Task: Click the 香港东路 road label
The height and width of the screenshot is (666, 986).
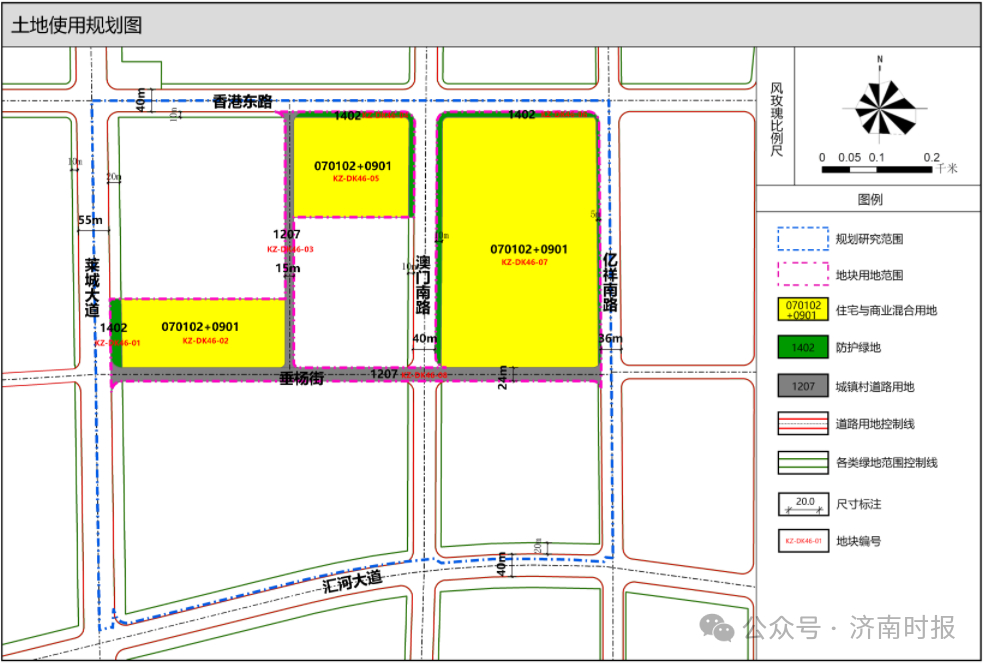Action: point(242,101)
